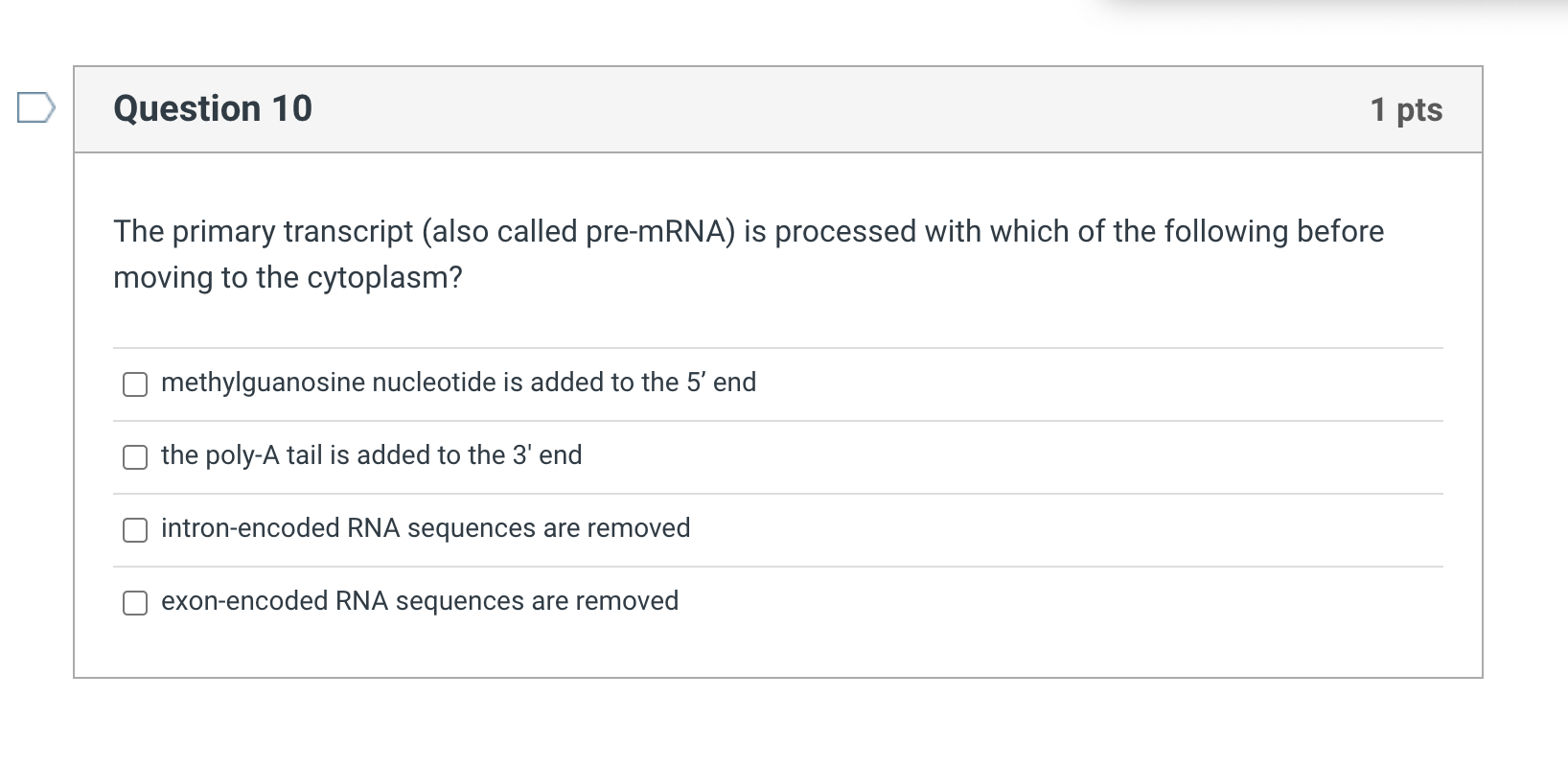Click the Question 10 header

pyautogui.click(x=213, y=108)
